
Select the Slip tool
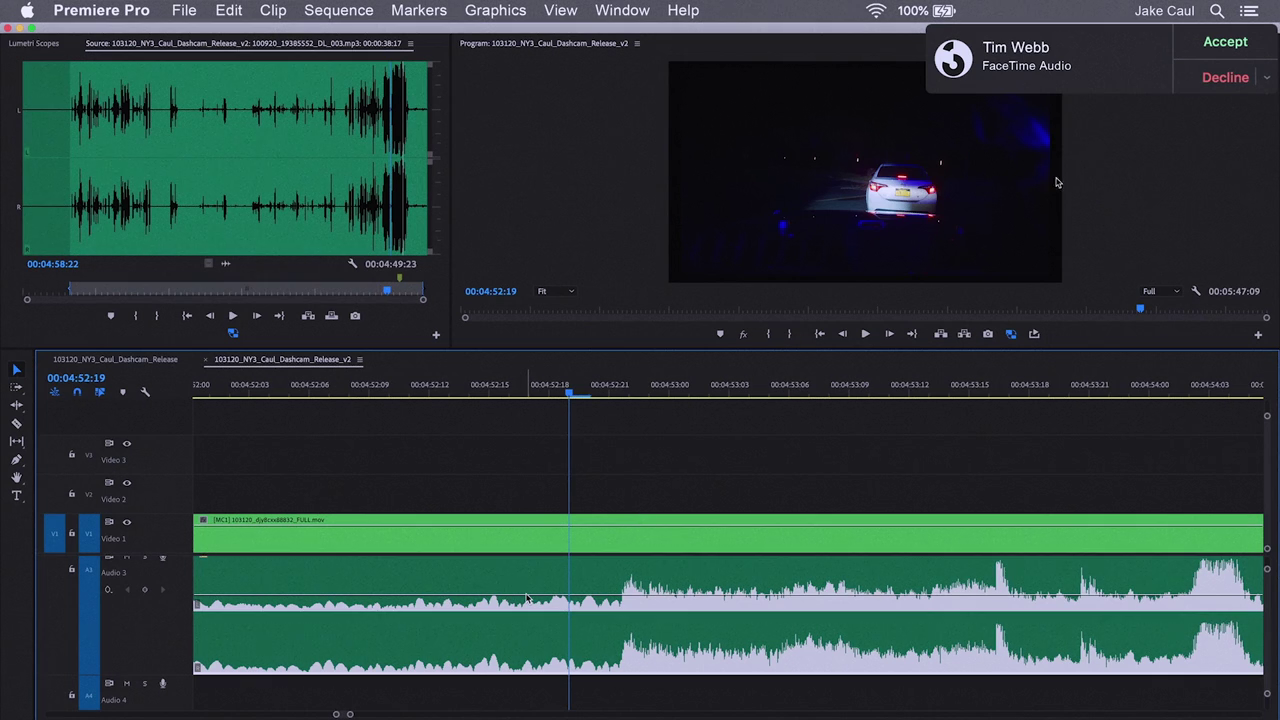point(16,441)
